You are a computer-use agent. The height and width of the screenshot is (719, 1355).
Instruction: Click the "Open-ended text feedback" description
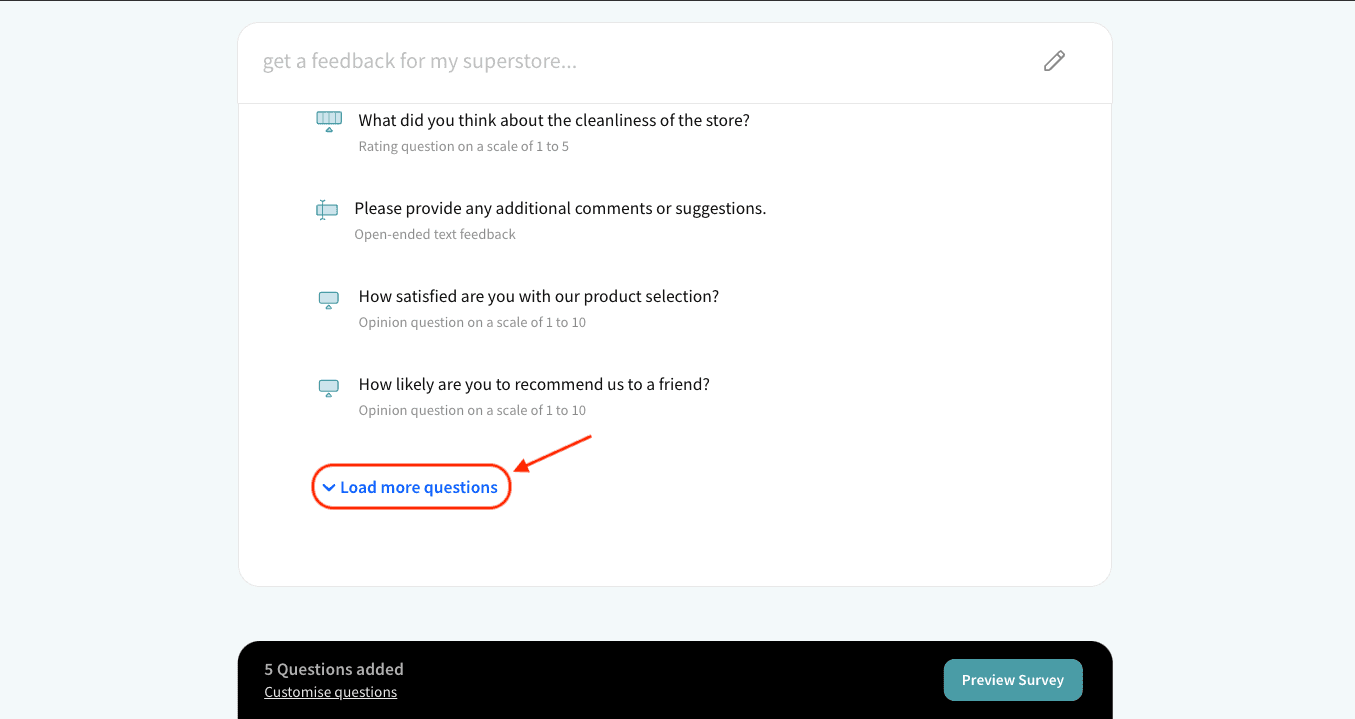click(435, 235)
